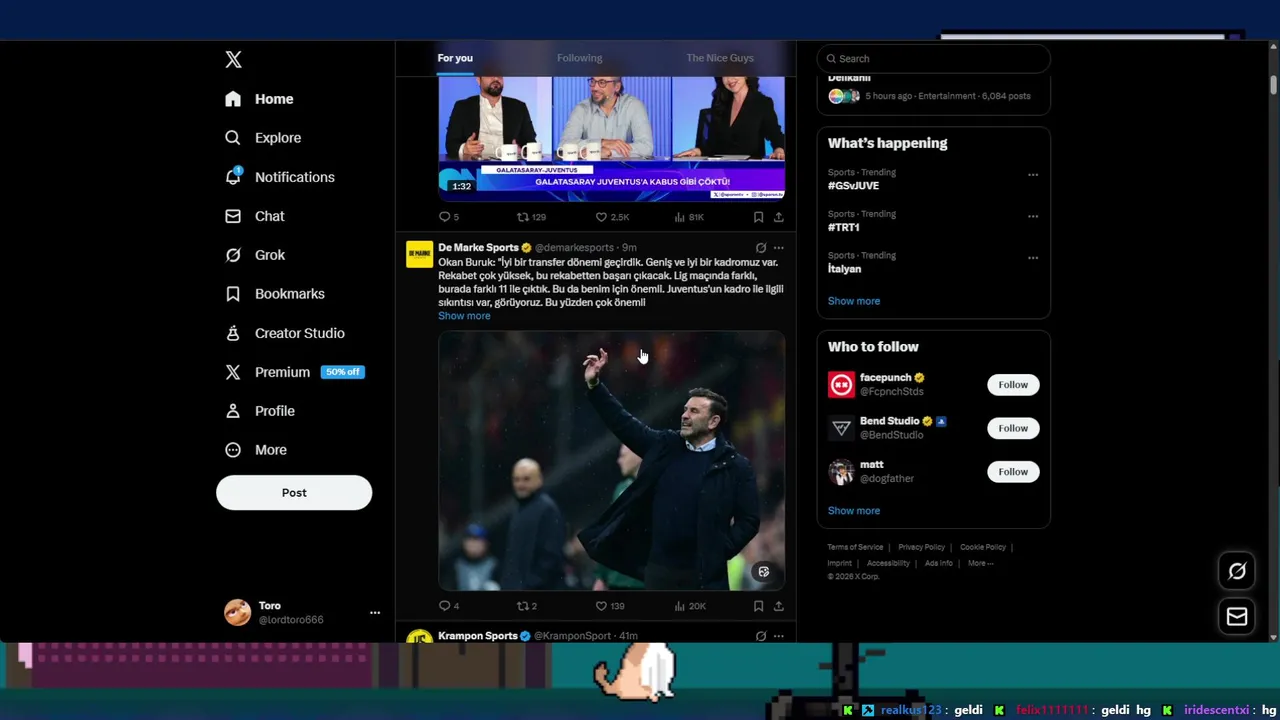1280x720 pixels.
Task: Open floating messages envelope button
Action: (x=1237, y=616)
